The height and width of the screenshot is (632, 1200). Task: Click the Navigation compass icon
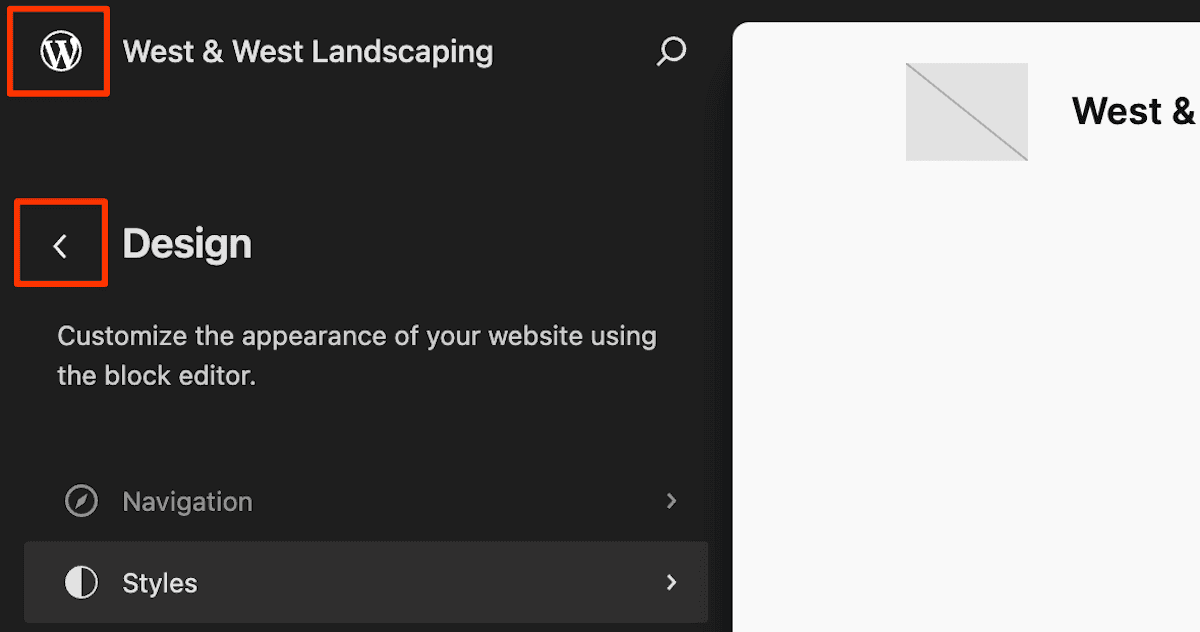[81, 501]
